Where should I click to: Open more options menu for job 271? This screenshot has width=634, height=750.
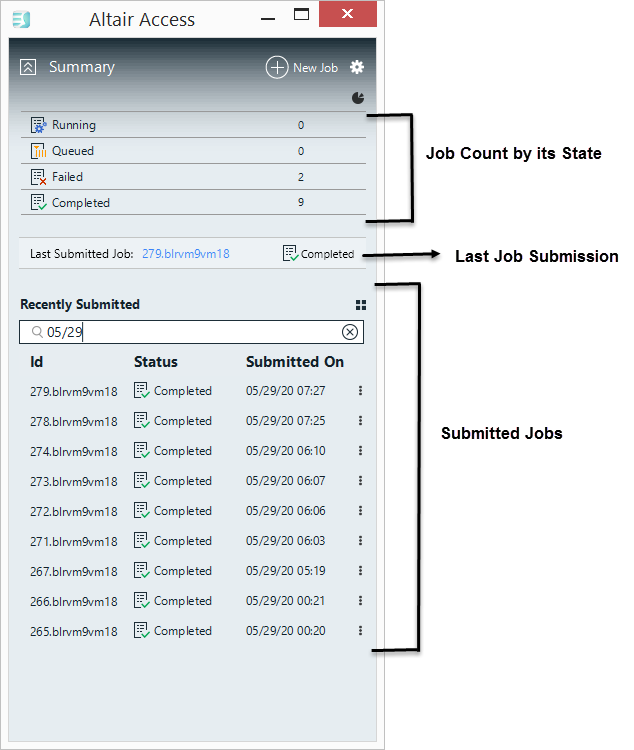pyautogui.click(x=360, y=540)
